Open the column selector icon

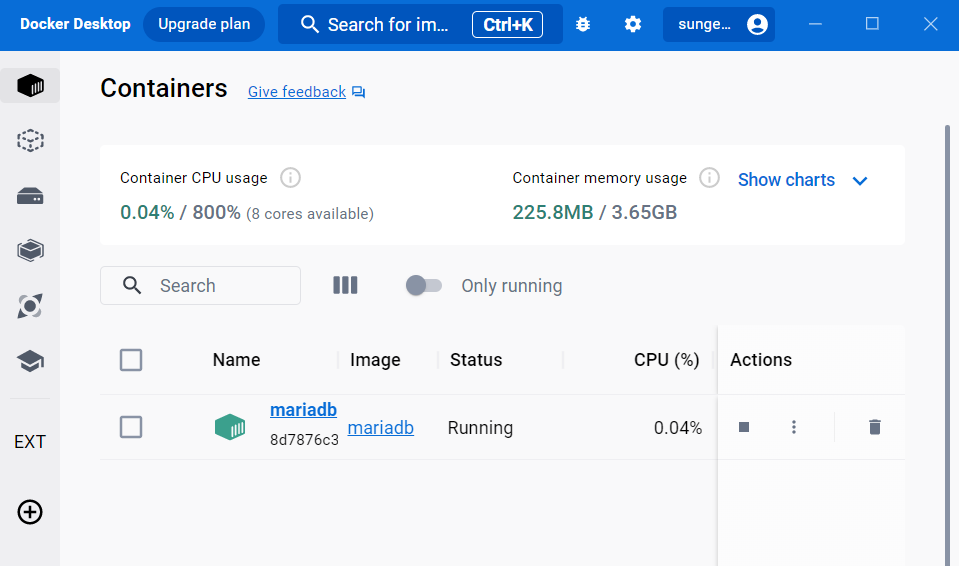[345, 285]
